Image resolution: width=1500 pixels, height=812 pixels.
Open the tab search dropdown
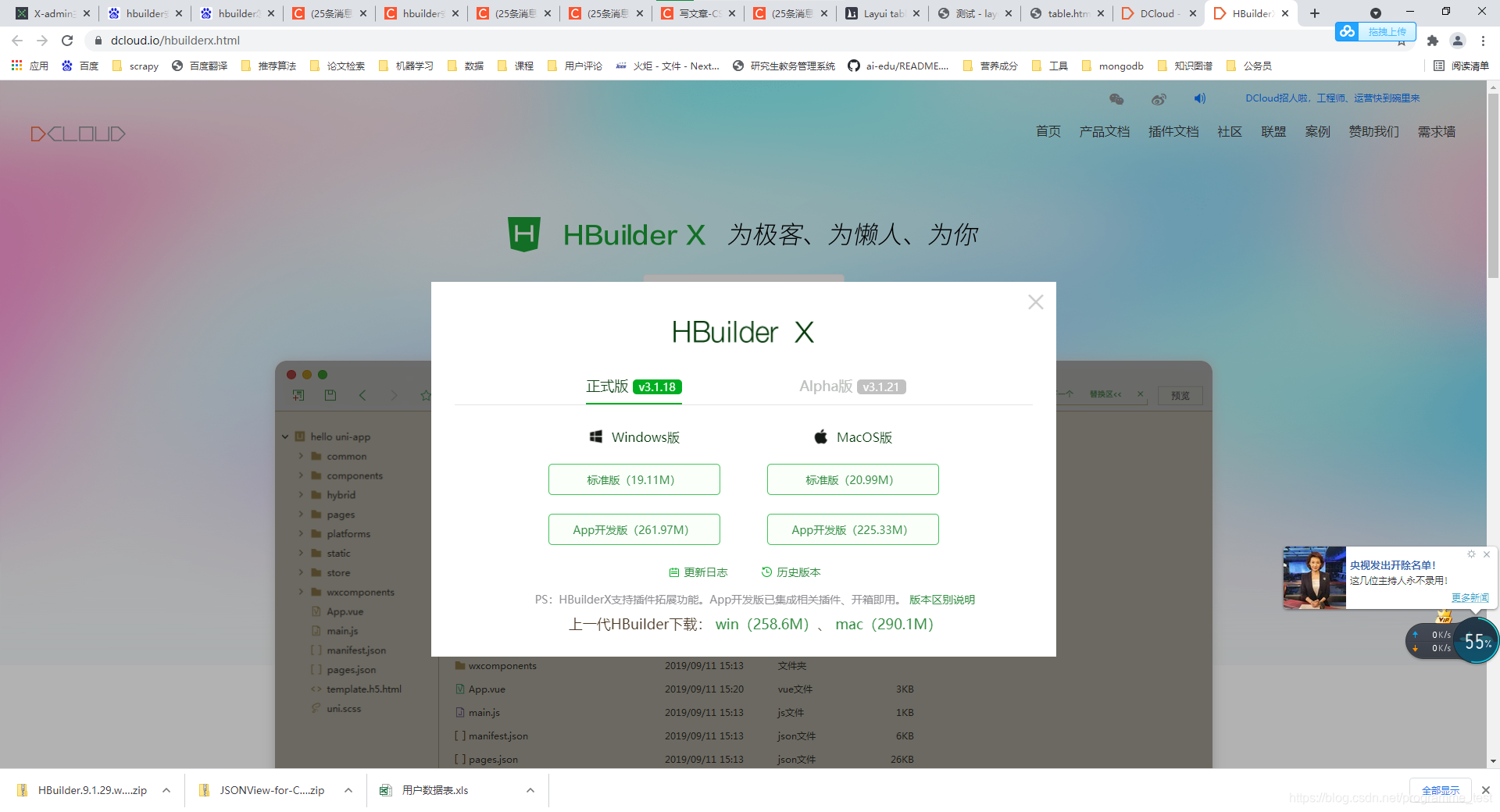tap(1376, 13)
